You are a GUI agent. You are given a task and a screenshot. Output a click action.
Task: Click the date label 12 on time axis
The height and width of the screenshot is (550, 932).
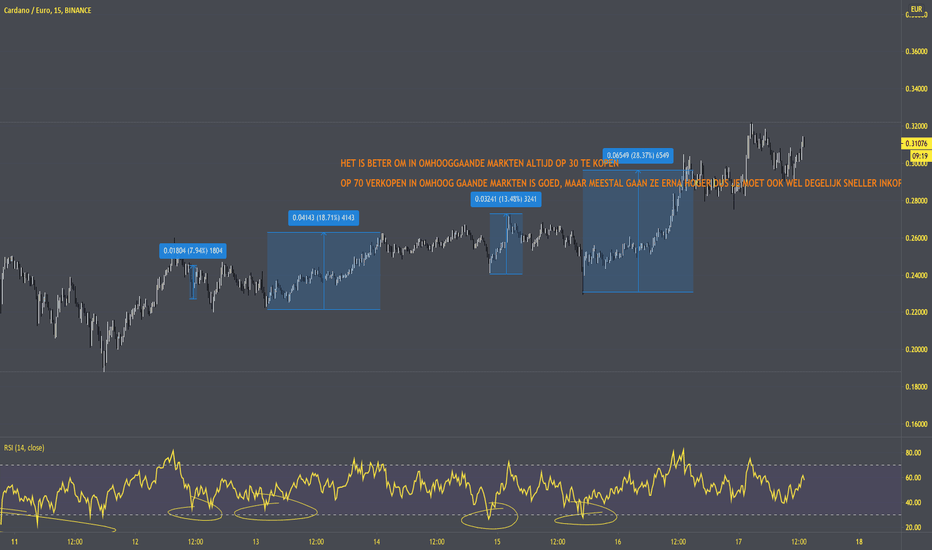point(136,542)
